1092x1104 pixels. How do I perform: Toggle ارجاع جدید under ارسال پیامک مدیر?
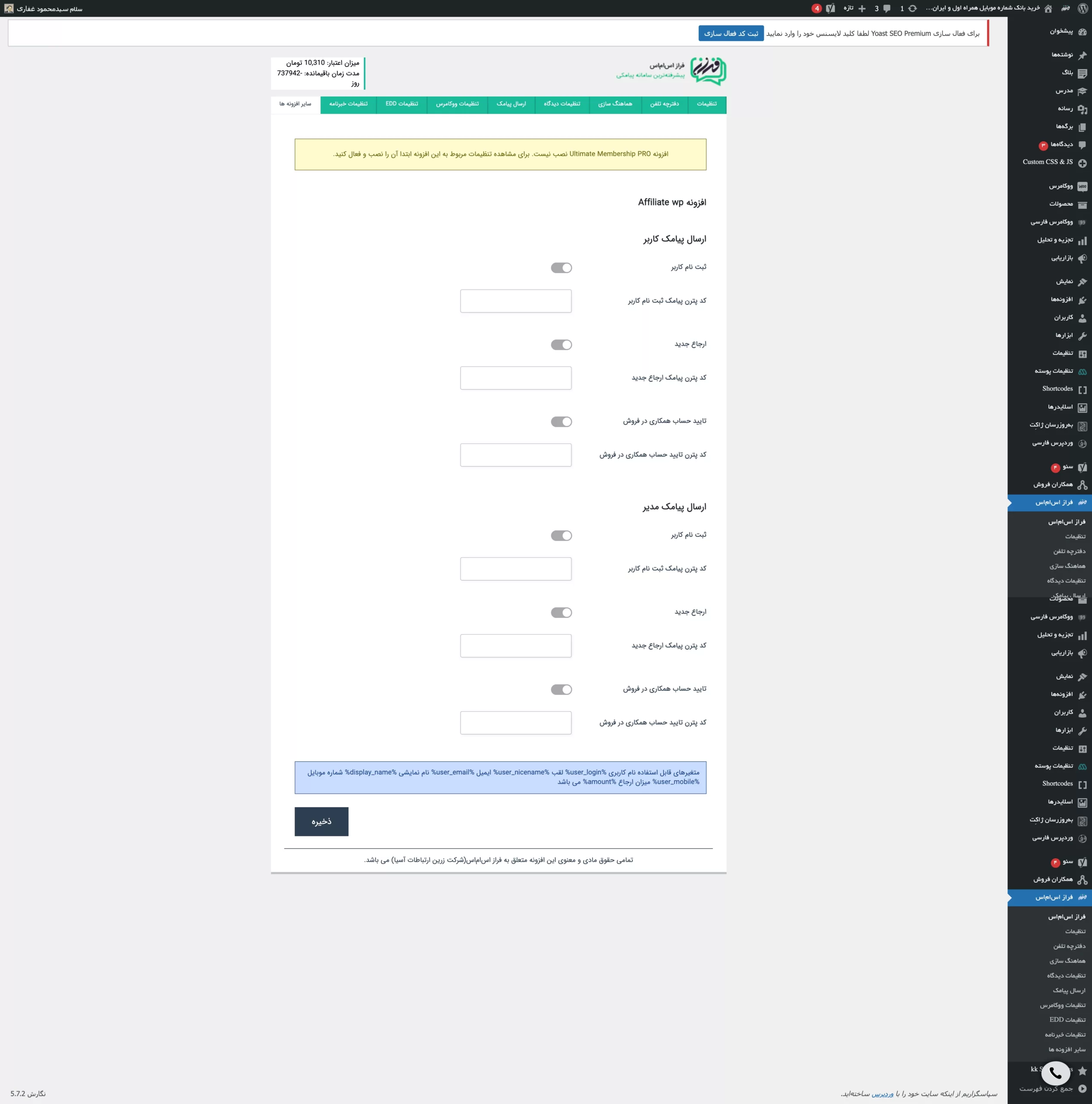pyautogui.click(x=561, y=612)
